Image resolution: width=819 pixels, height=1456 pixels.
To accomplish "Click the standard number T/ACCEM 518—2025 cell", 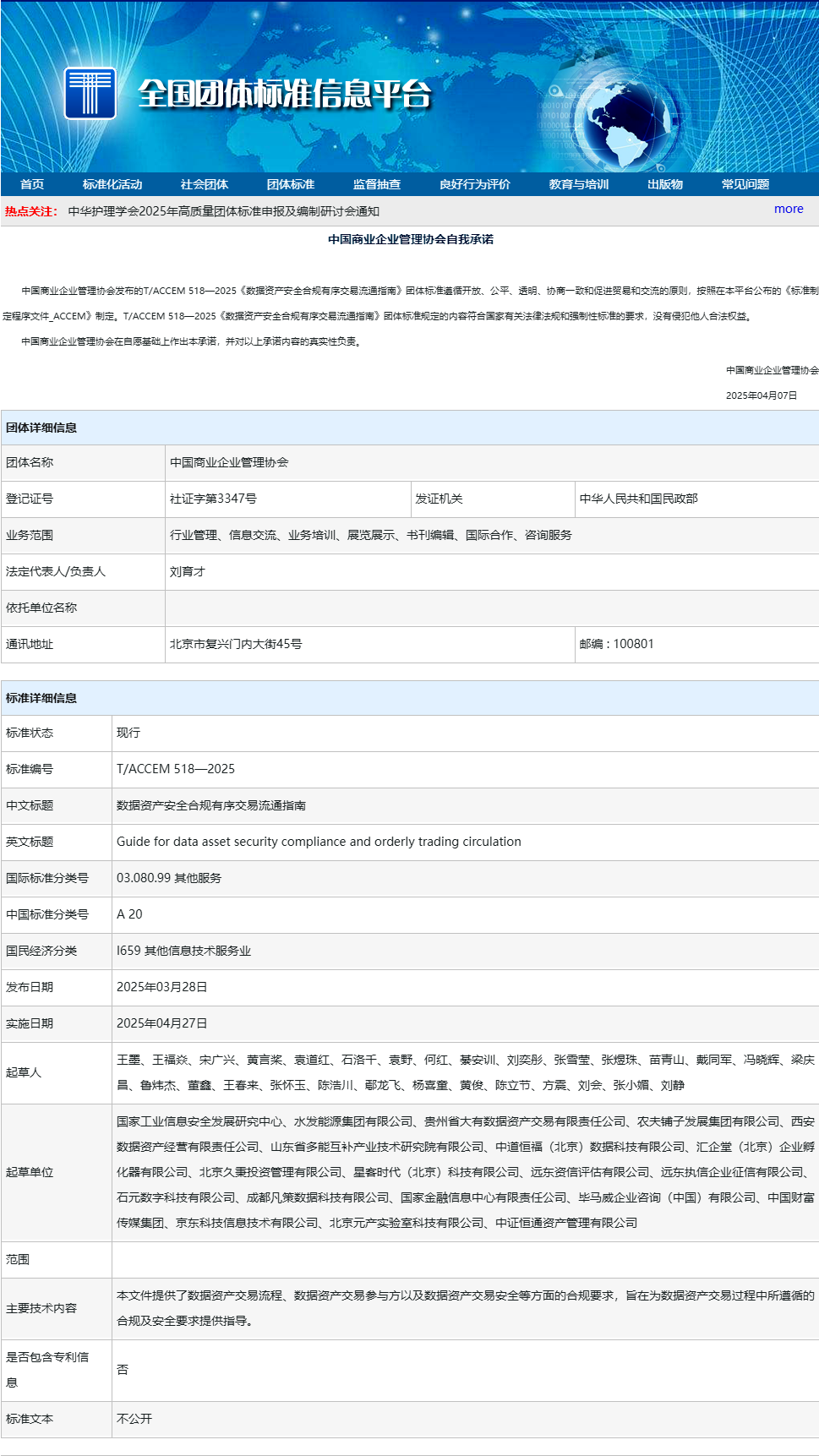I will 176,769.
